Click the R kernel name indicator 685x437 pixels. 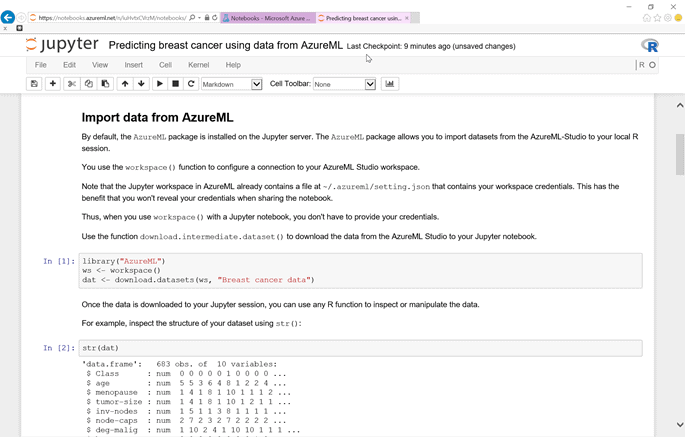tap(641, 65)
